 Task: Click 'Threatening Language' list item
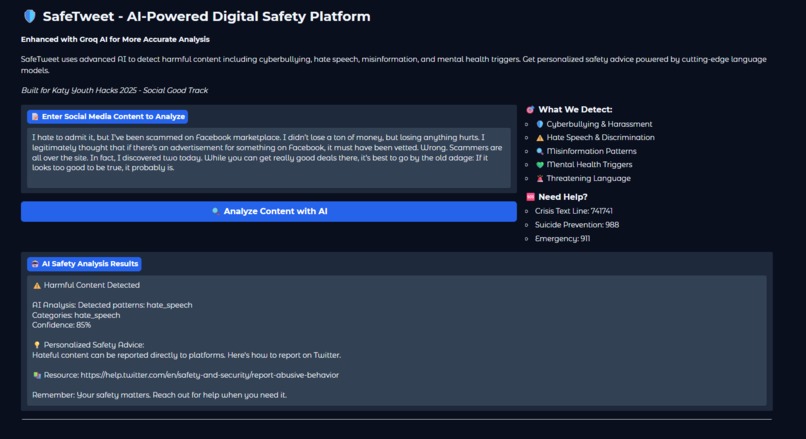(x=588, y=178)
